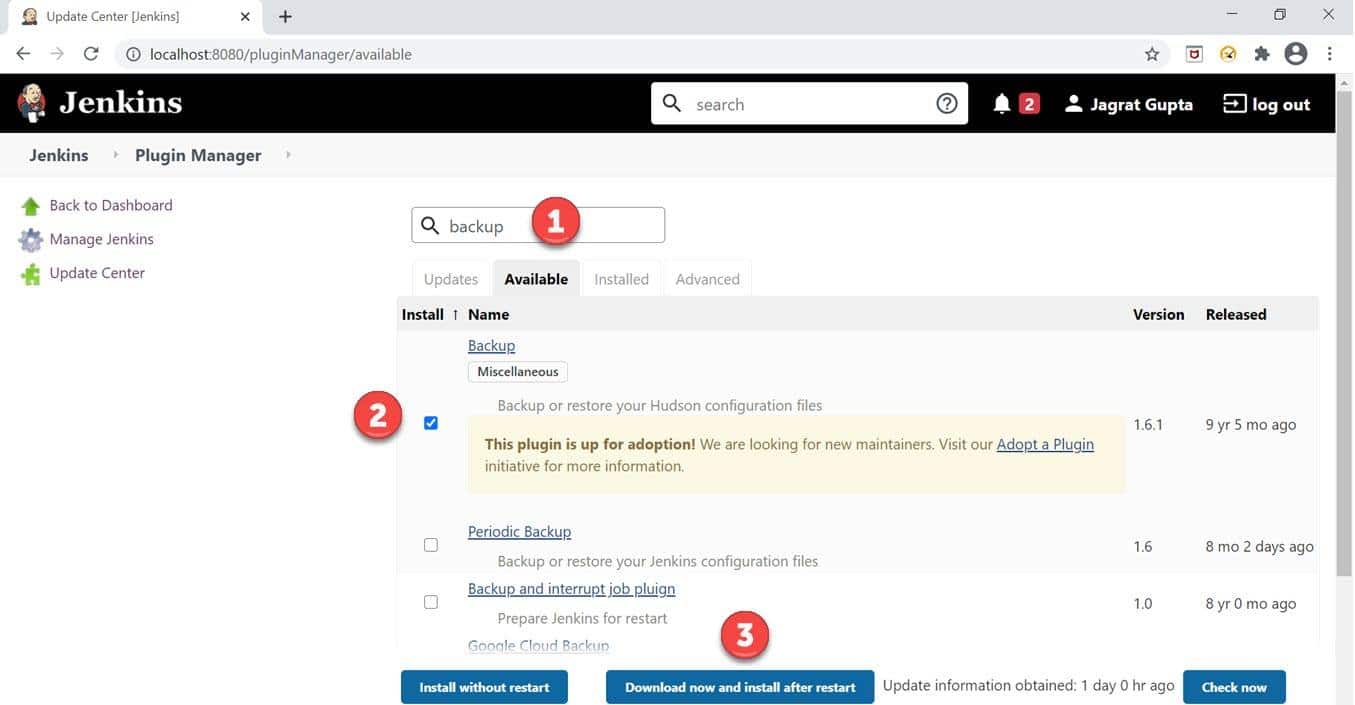
Task: Open the Updates tab
Action: coord(450,279)
